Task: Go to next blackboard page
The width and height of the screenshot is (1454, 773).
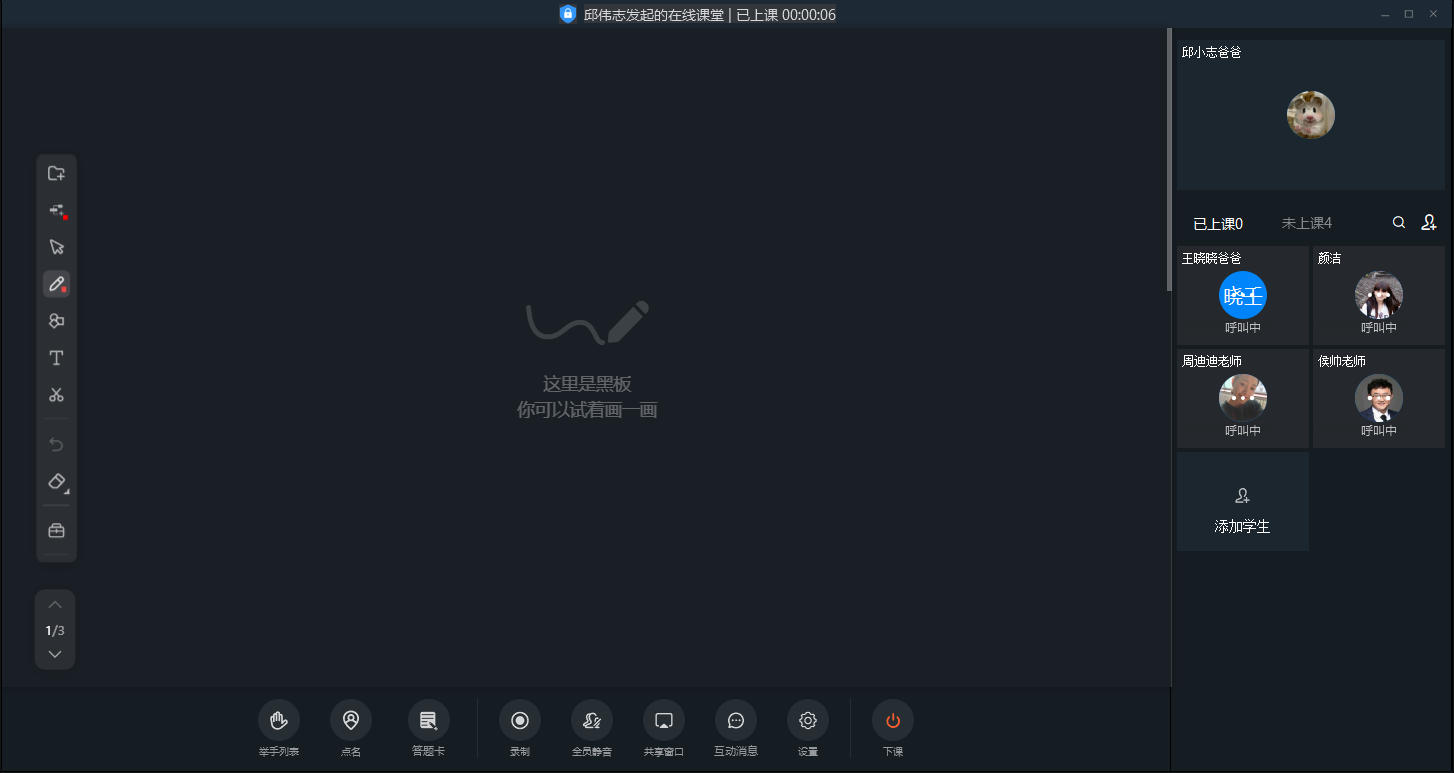Action: tap(55, 654)
